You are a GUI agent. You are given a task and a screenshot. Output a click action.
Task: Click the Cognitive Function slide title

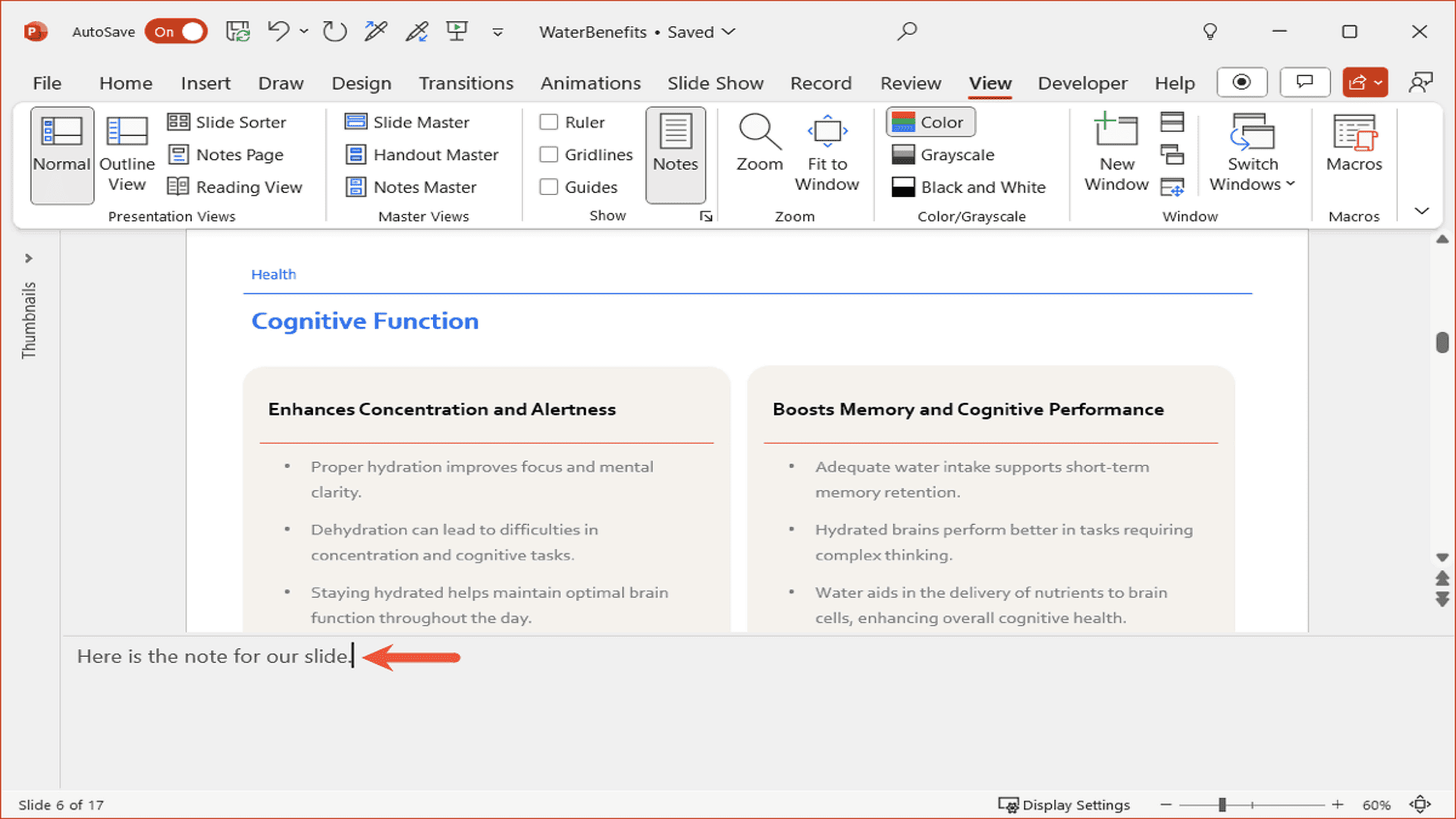(x=365, y=321)
